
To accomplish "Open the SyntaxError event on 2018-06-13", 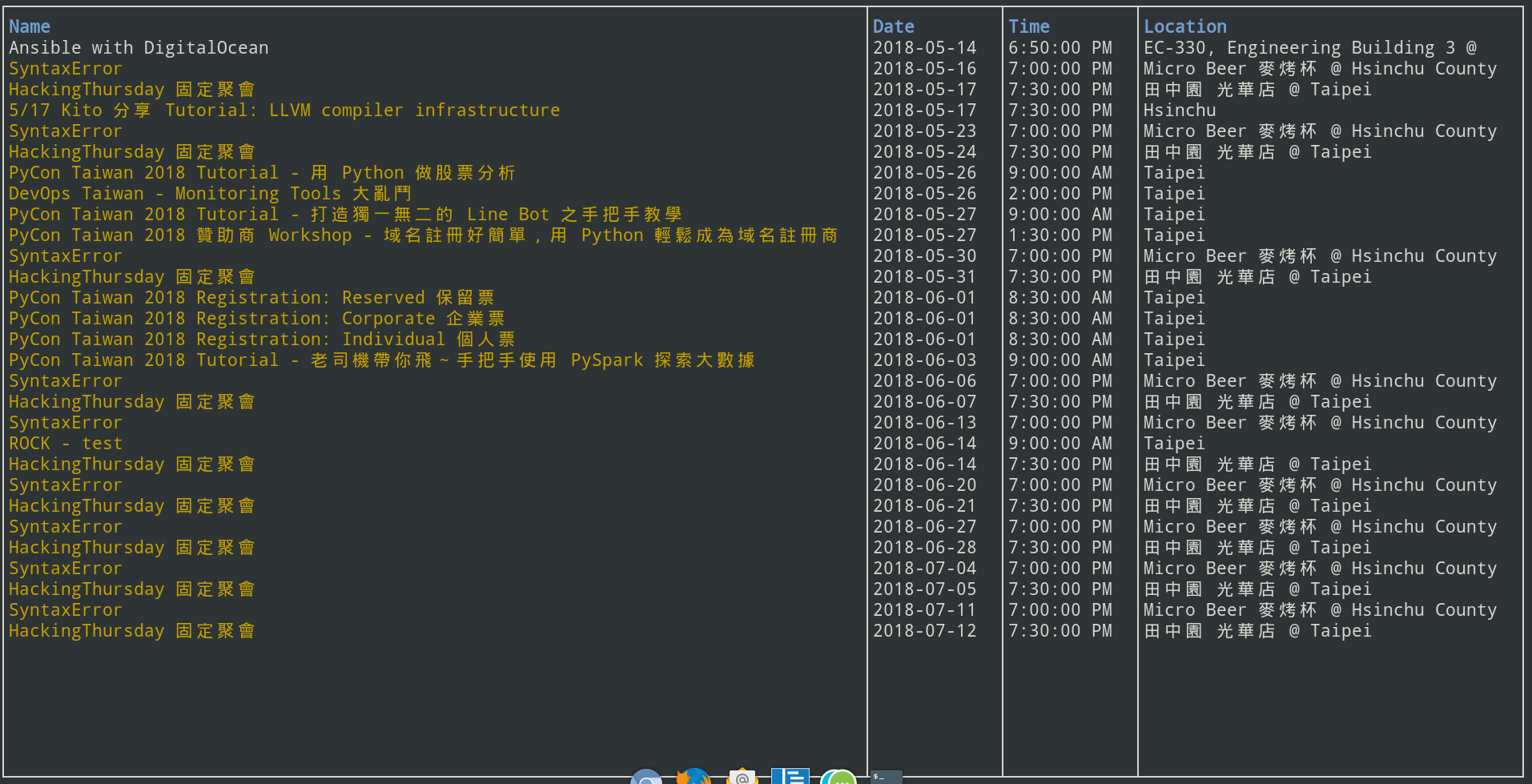I will (x=66, y=423).
